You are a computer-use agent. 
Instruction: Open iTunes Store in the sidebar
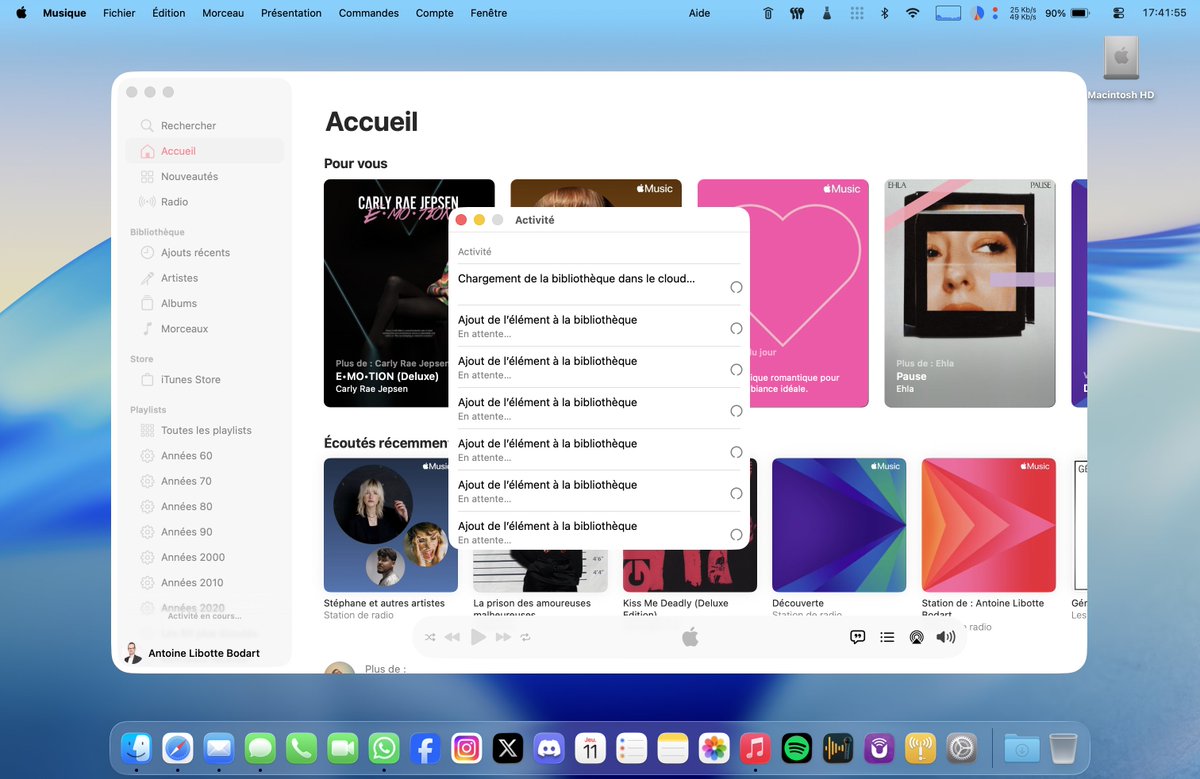point(205,380)
